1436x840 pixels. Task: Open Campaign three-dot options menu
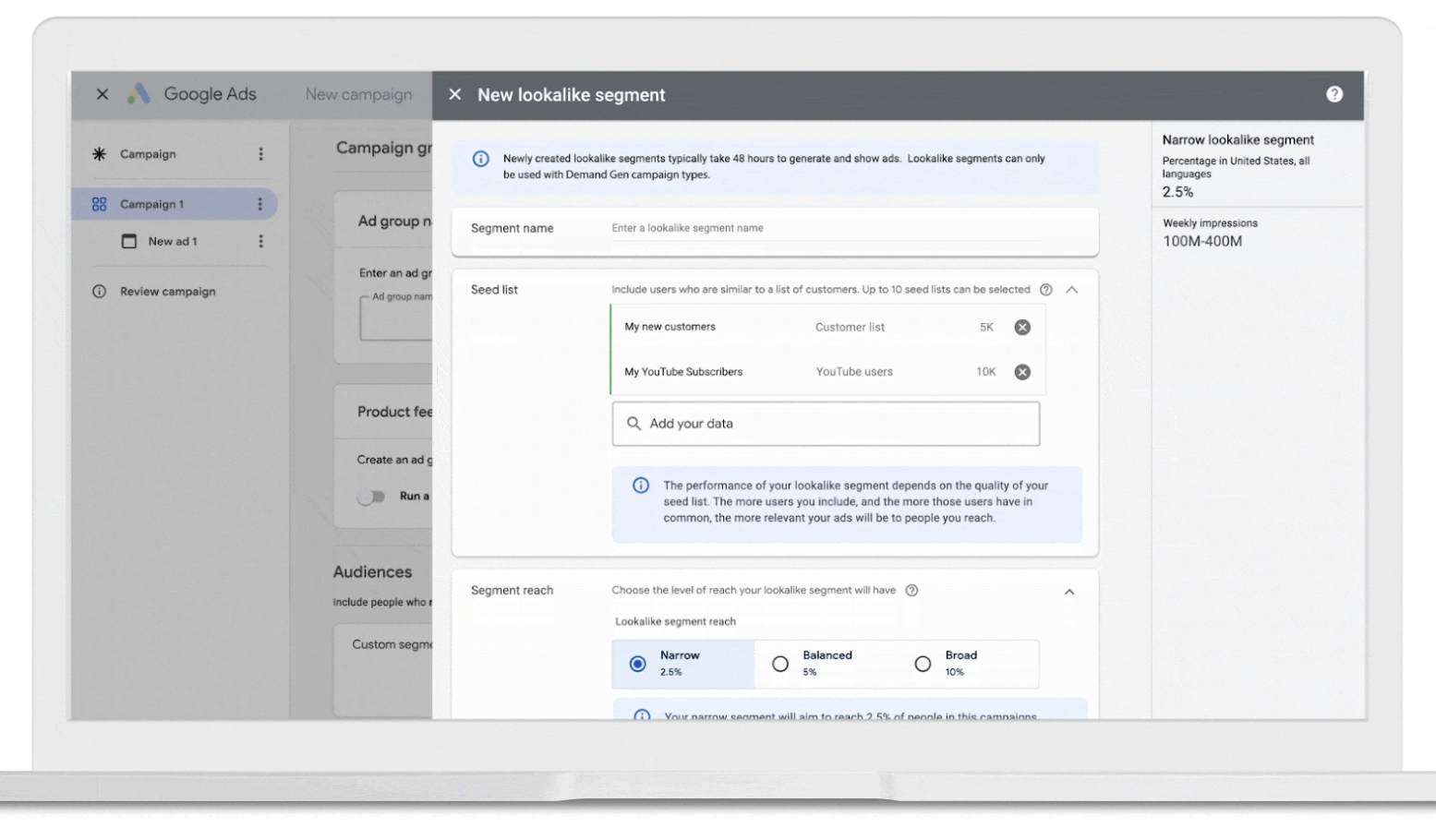(x=260, y=154)
